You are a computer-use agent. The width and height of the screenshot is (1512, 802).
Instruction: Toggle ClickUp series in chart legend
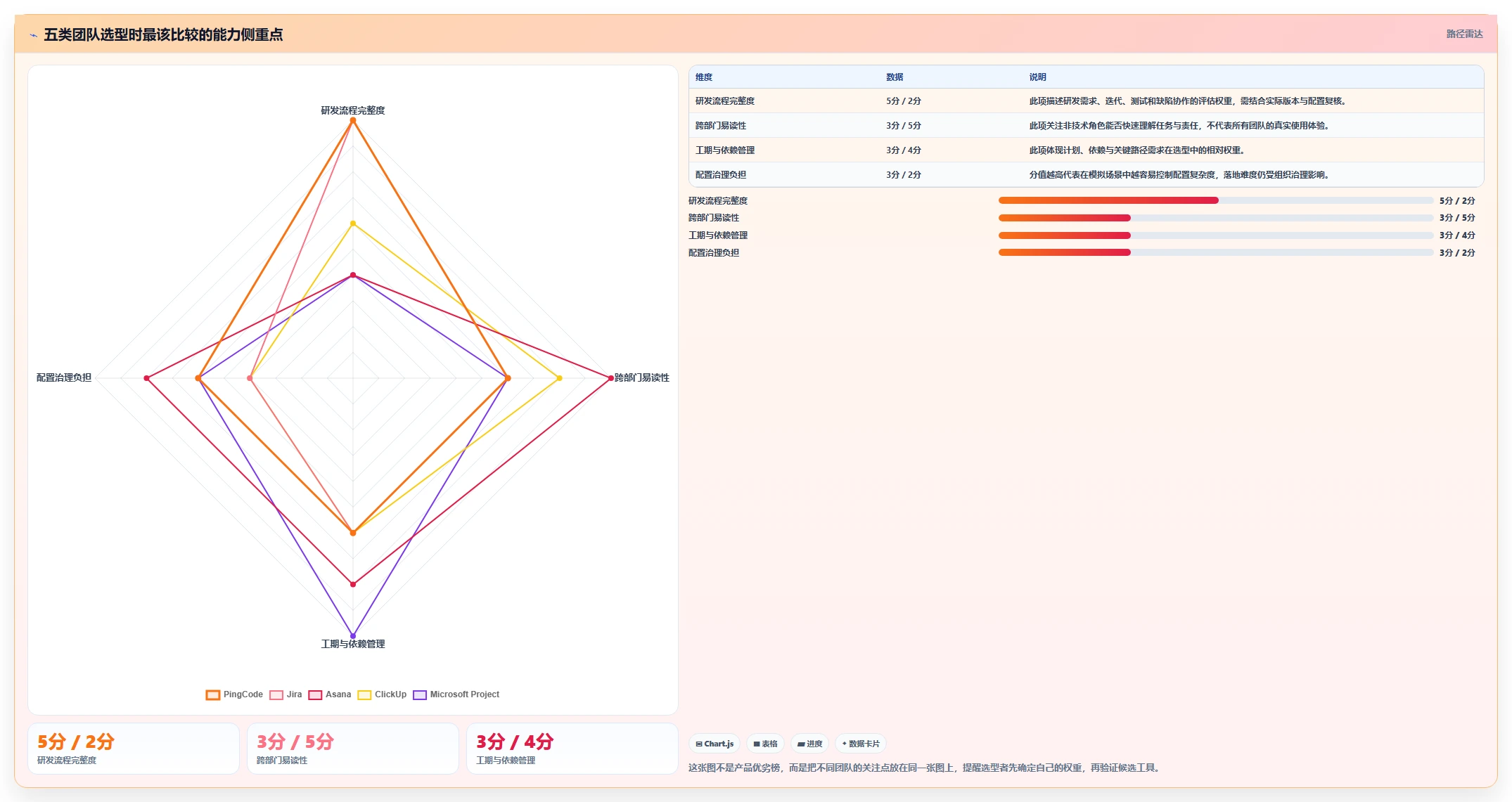click(x=382, y=694)
